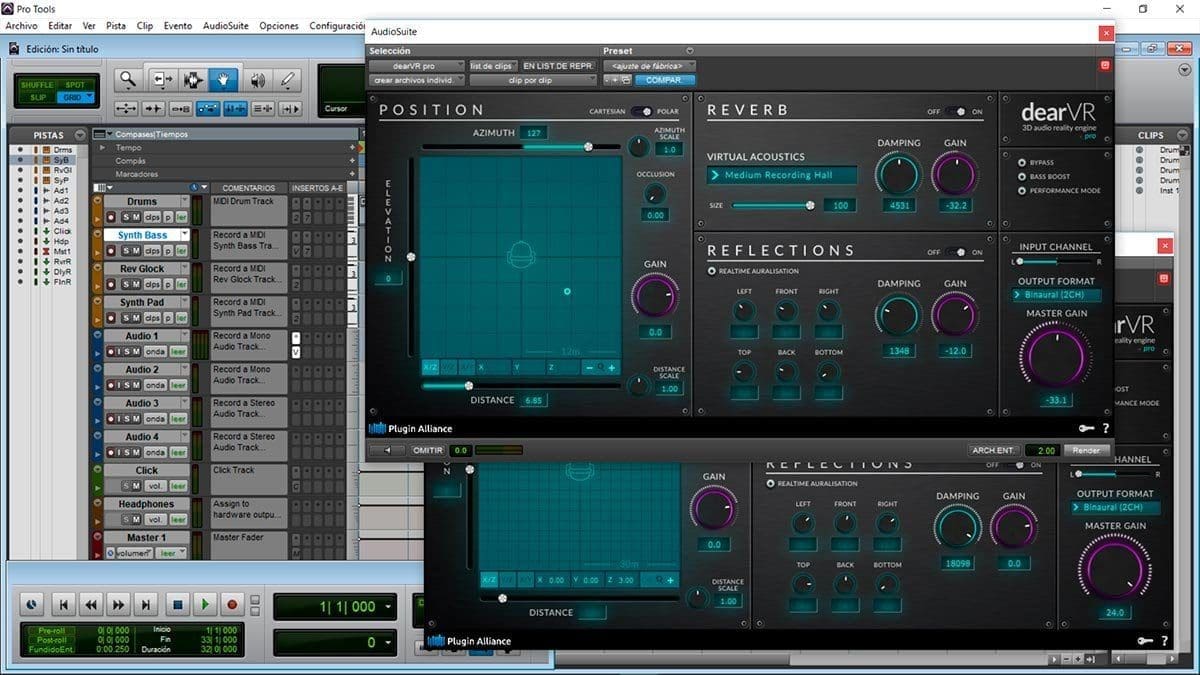
Task: Open the dearVR pro plugin selector dropdown
Action: point(417,66)
